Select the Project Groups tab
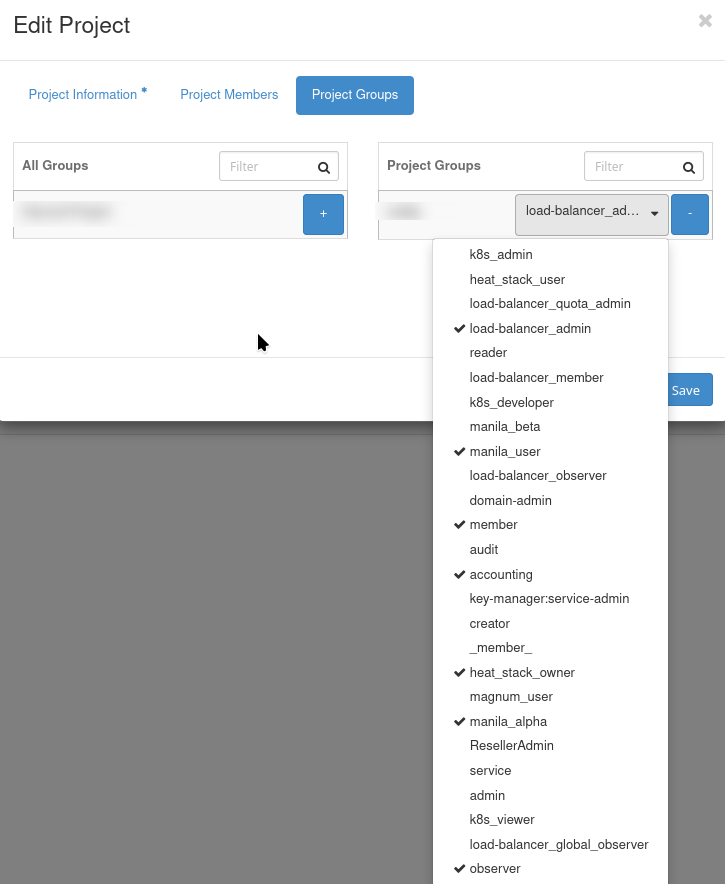 355,95
